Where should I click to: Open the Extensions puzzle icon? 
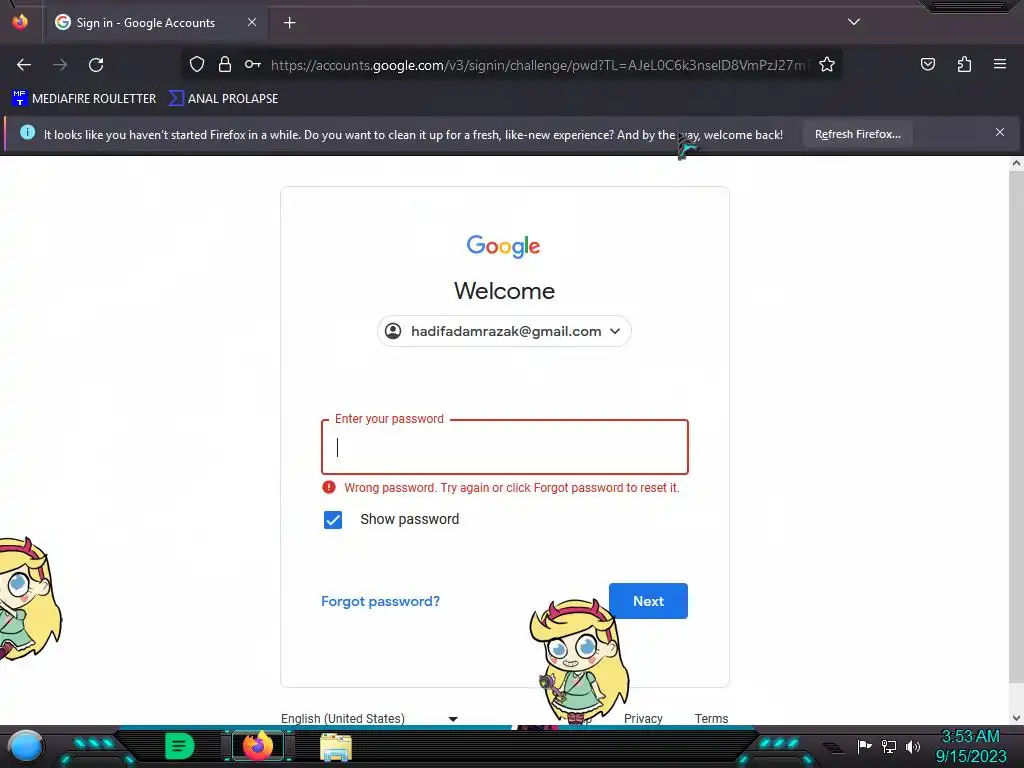(964, 64)
